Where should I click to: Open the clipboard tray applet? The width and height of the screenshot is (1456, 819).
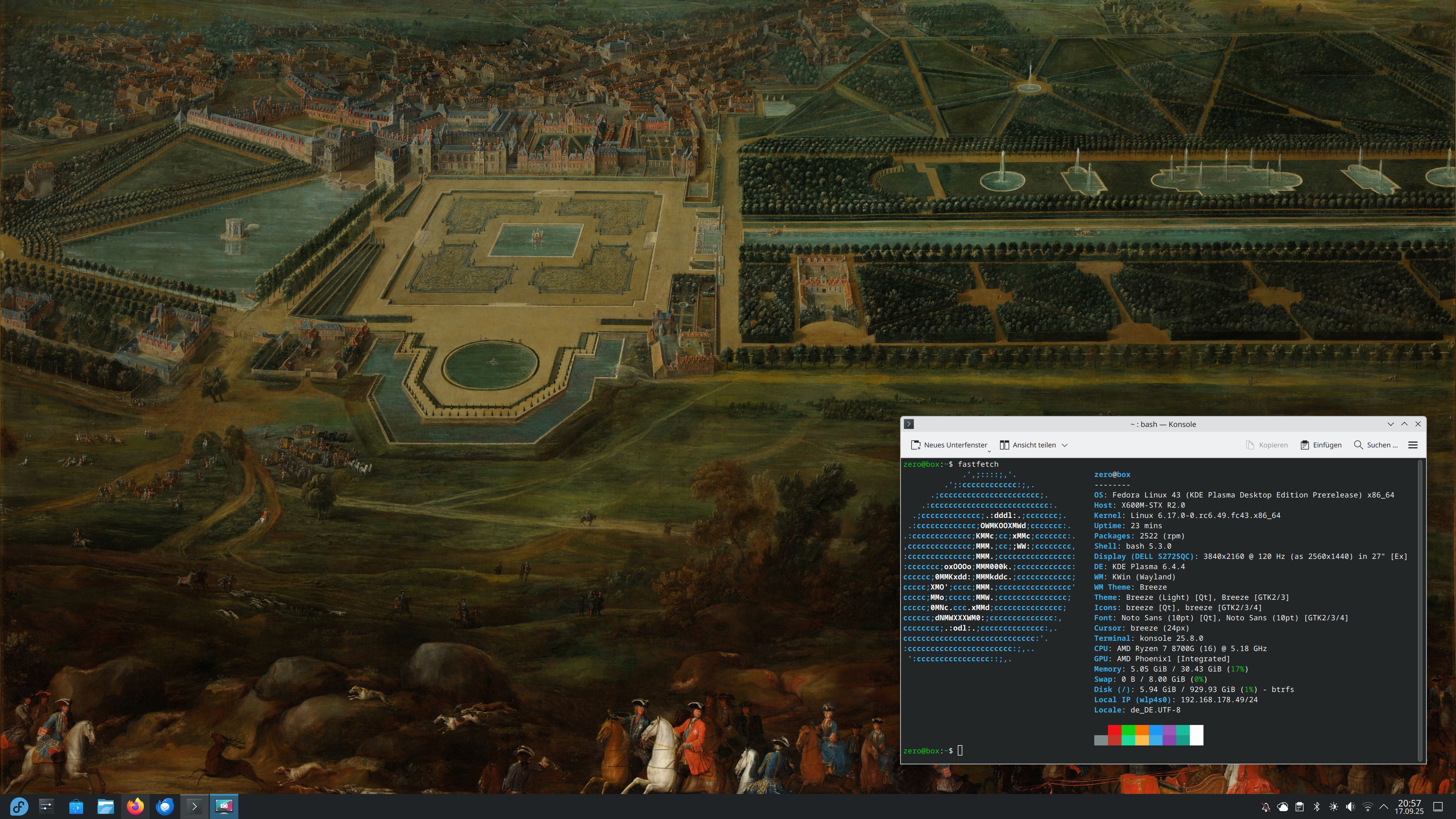tap(1299, 806)
